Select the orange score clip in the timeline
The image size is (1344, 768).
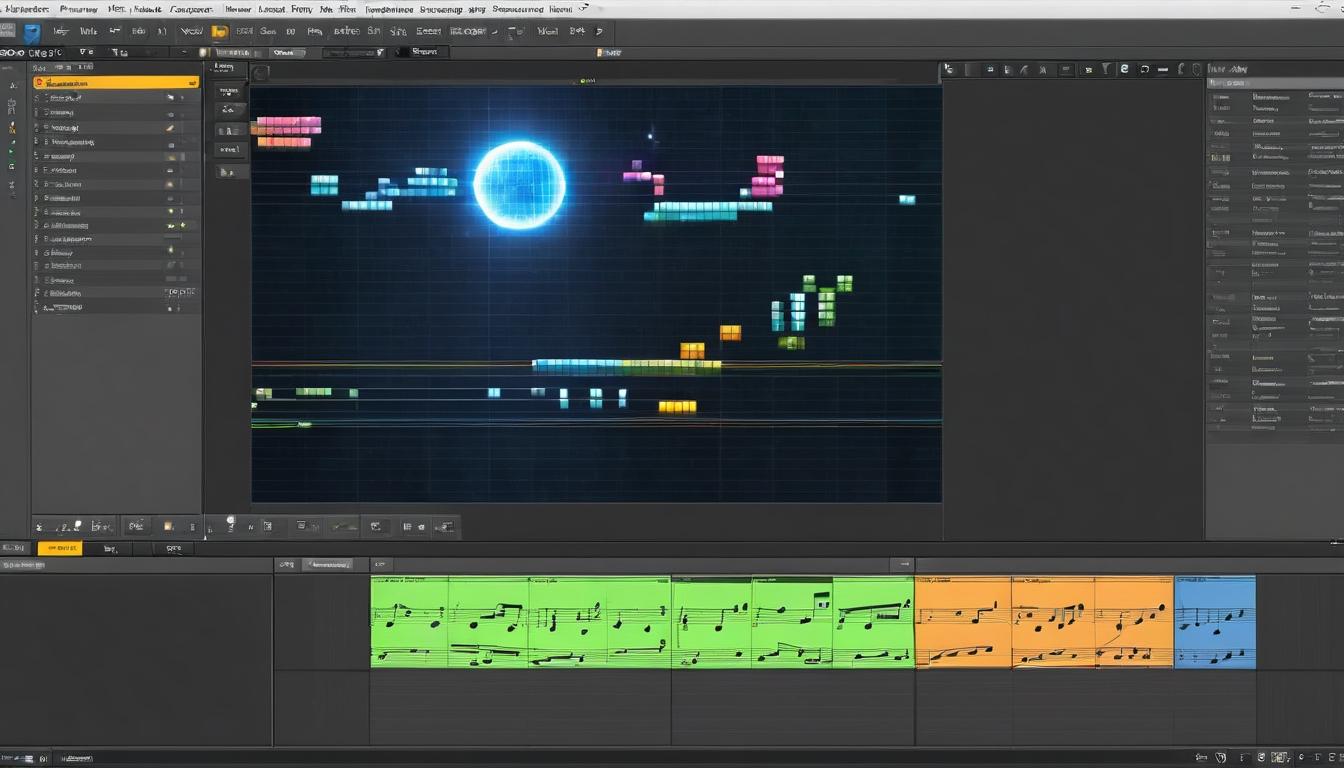click(x=1044, y=621)
